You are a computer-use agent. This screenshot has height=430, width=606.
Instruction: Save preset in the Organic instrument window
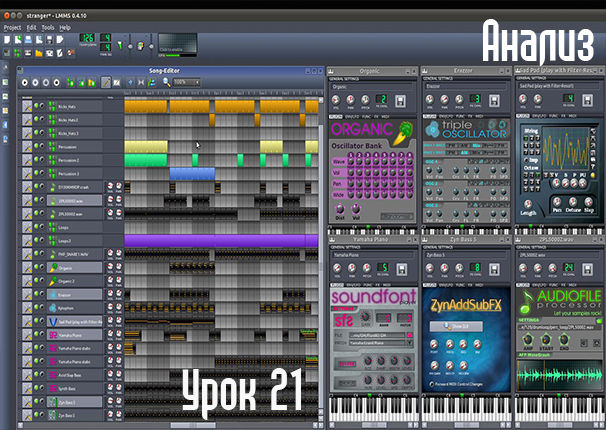point(400,101)
